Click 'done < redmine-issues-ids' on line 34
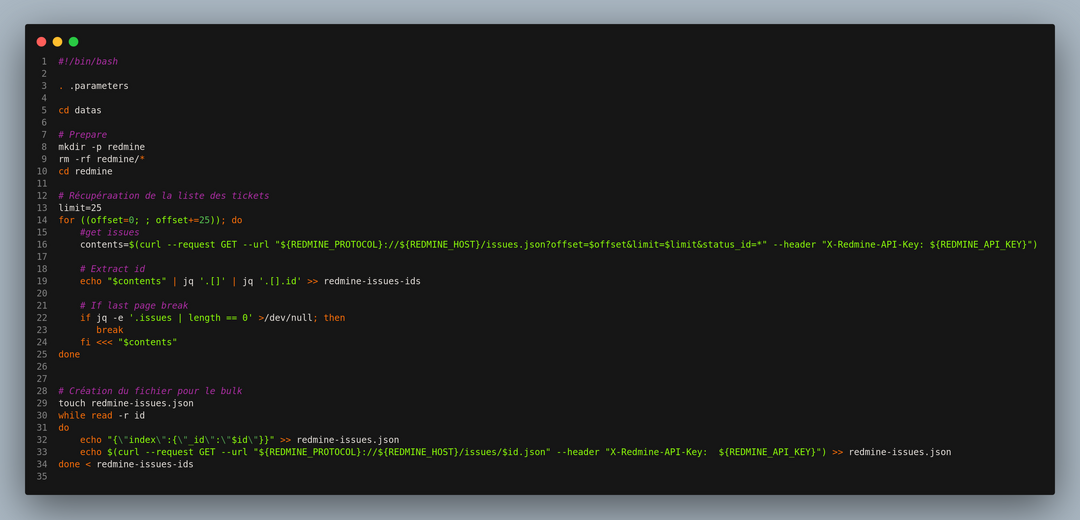 coord(125,464)
